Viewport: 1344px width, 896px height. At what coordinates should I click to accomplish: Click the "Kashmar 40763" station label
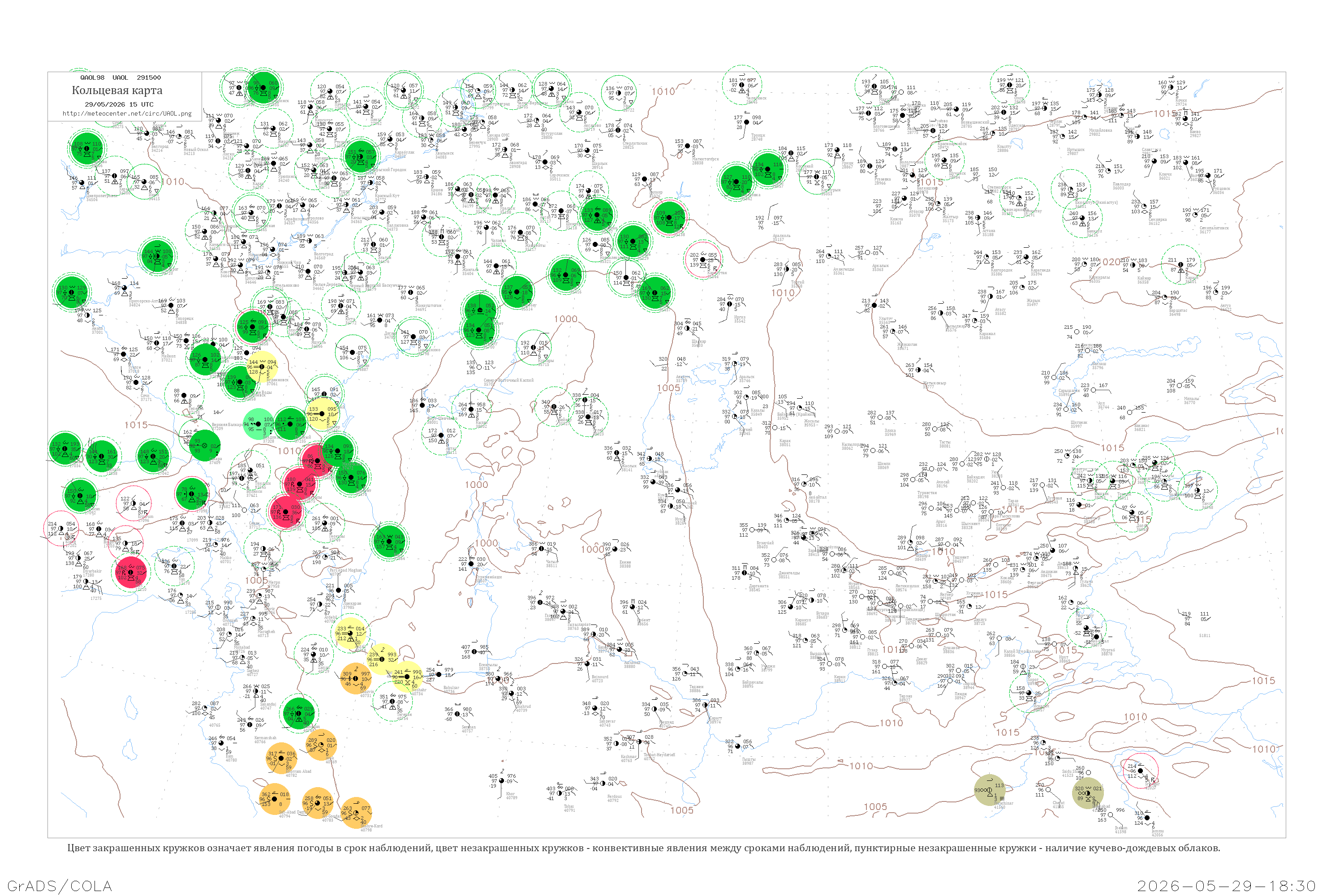(628, 758)
